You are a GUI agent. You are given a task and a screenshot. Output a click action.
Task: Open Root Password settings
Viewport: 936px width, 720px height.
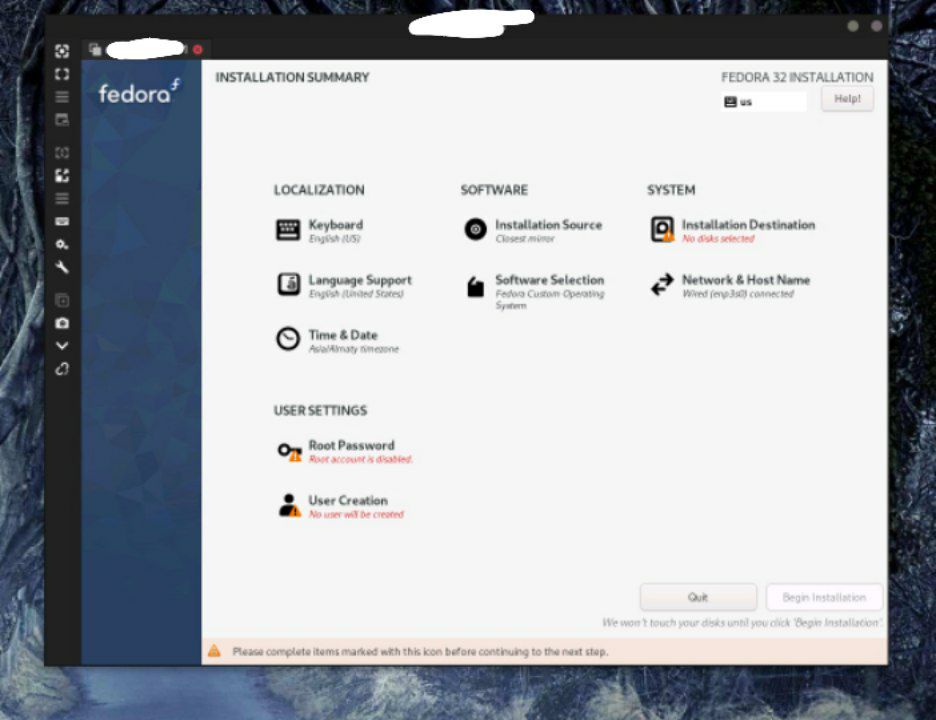point(344,451)
